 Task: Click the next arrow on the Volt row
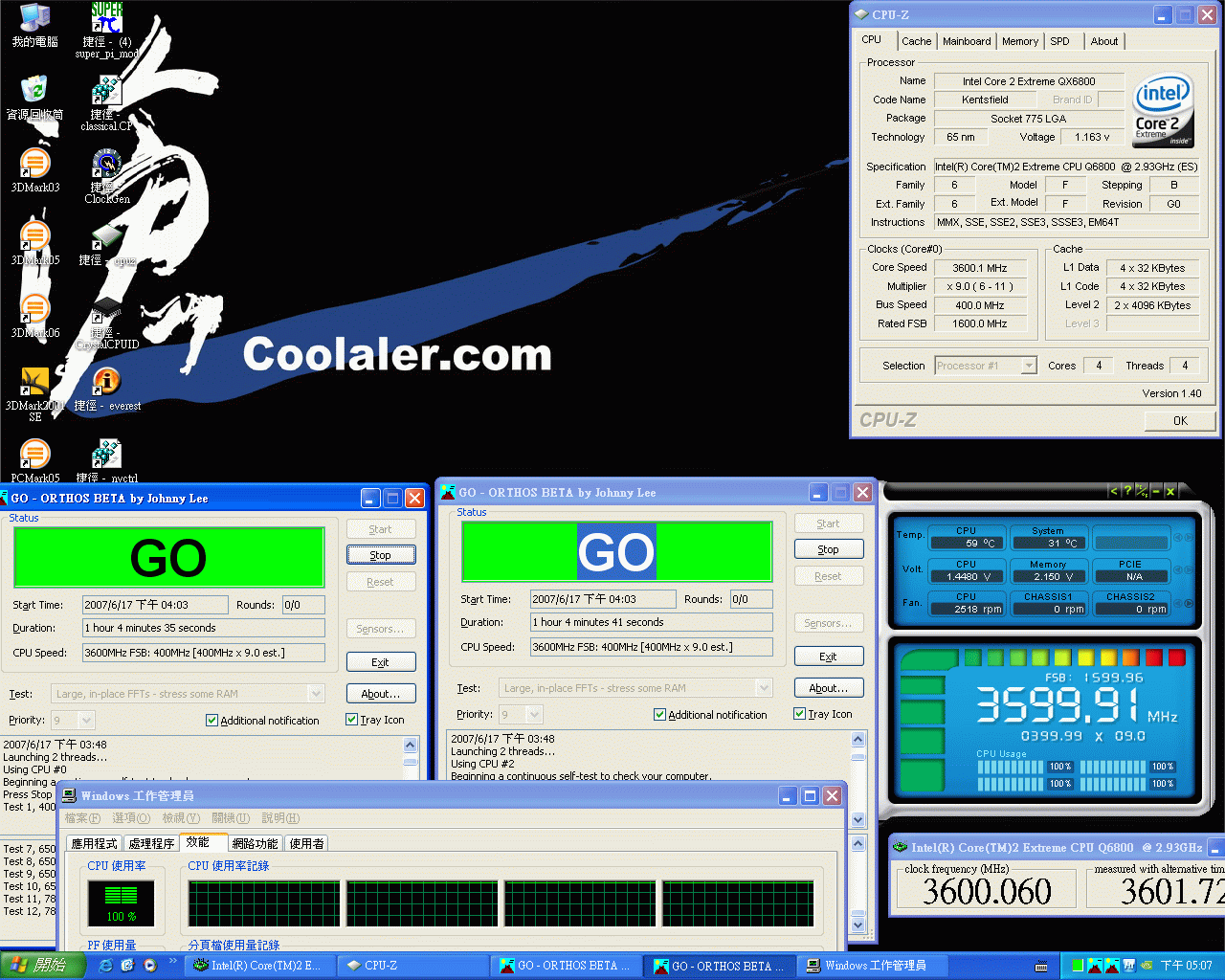[1189, 570]
